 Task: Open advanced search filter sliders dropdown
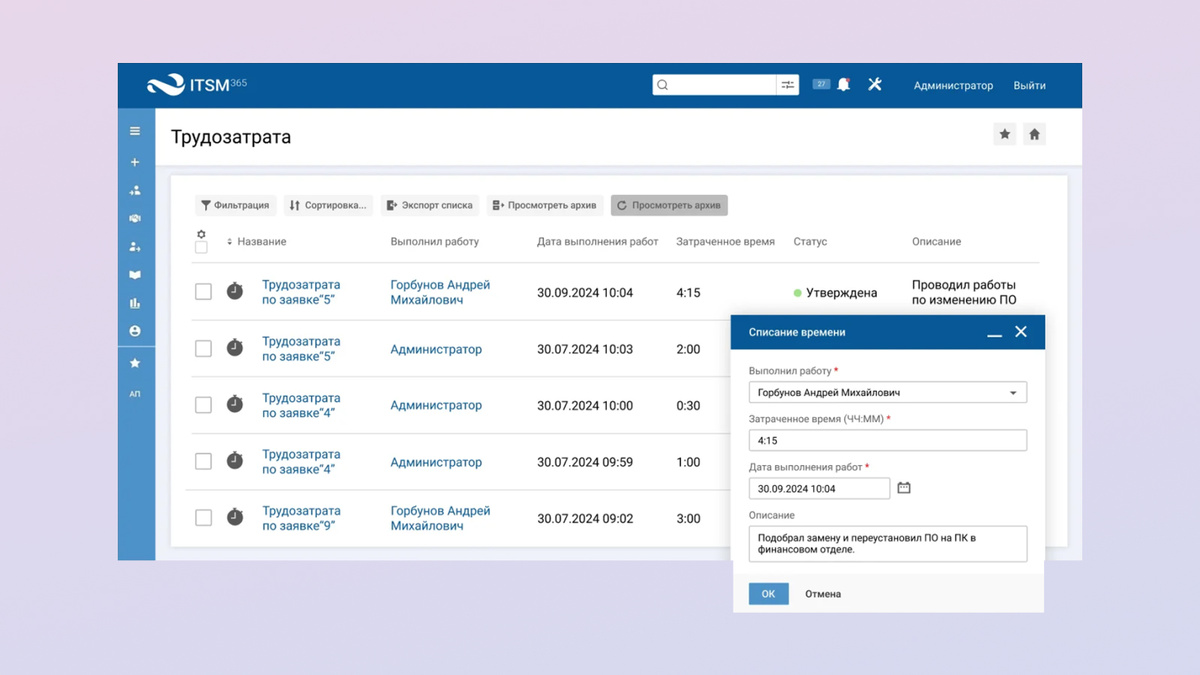pyautogui.click(x=789, y=85)
